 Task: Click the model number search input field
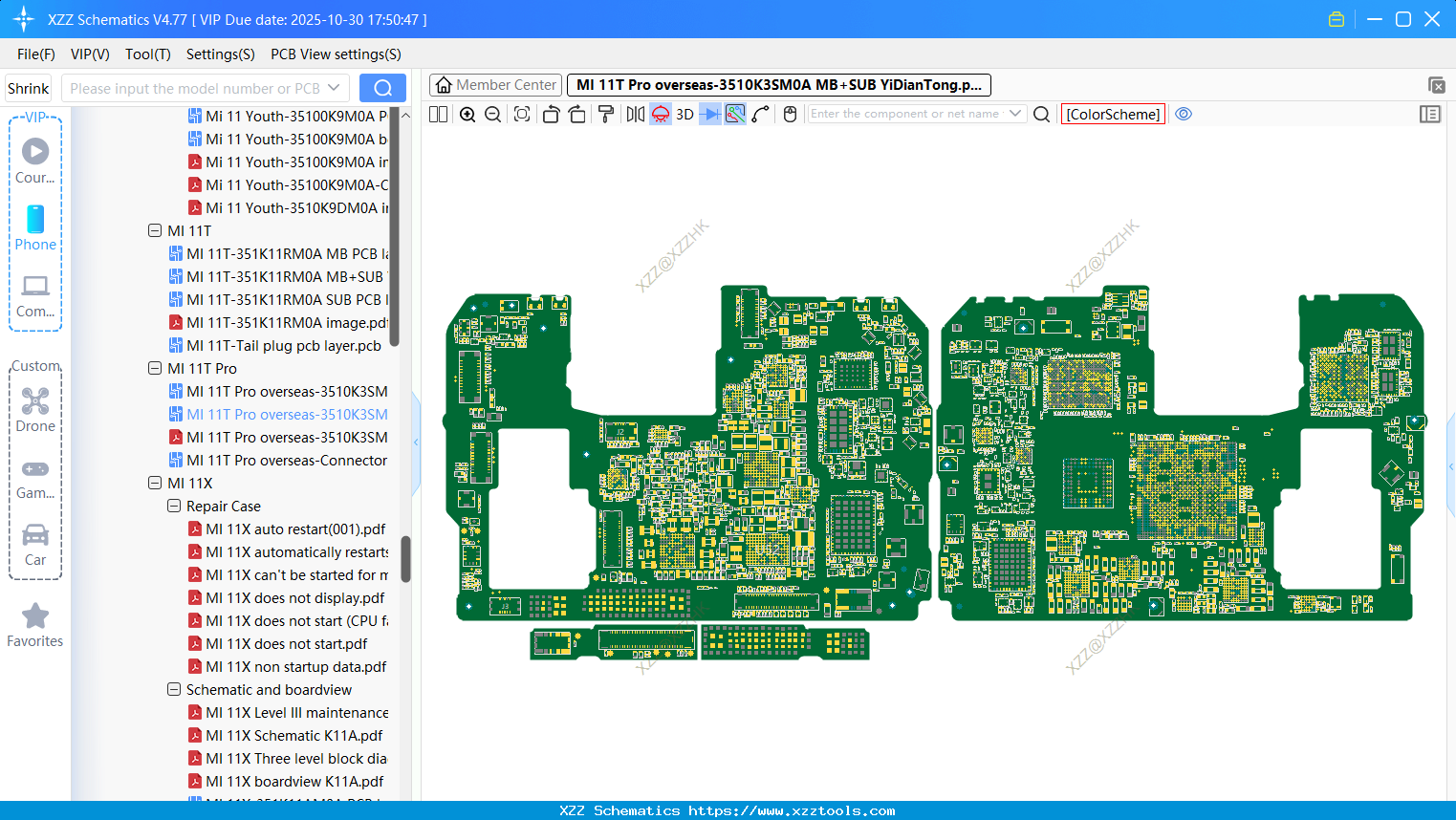click(x=195, y=89)
